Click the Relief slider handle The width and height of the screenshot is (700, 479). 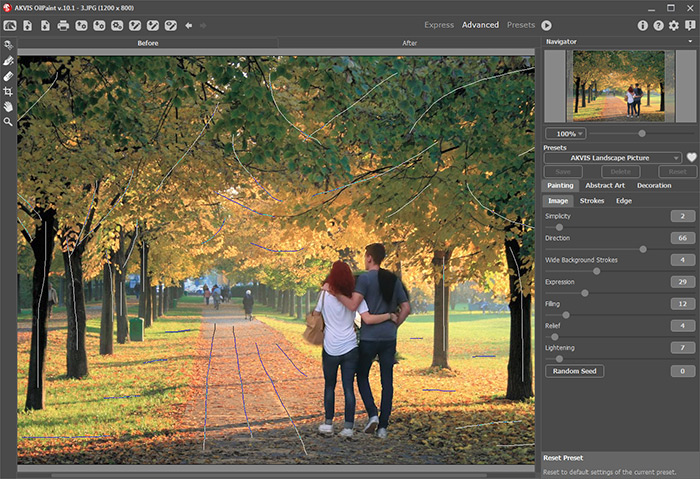(x=554, y=337)
